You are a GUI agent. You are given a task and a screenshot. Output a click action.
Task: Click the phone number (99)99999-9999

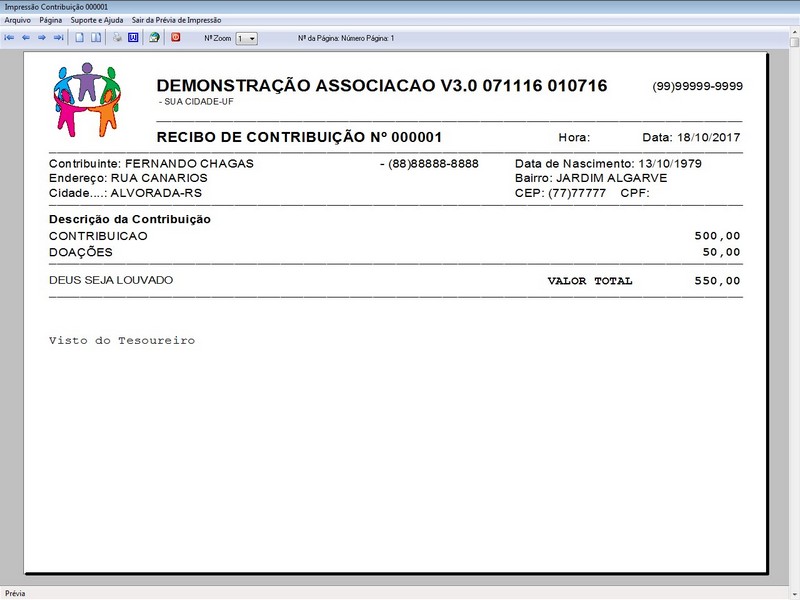[x=697, y=86]
